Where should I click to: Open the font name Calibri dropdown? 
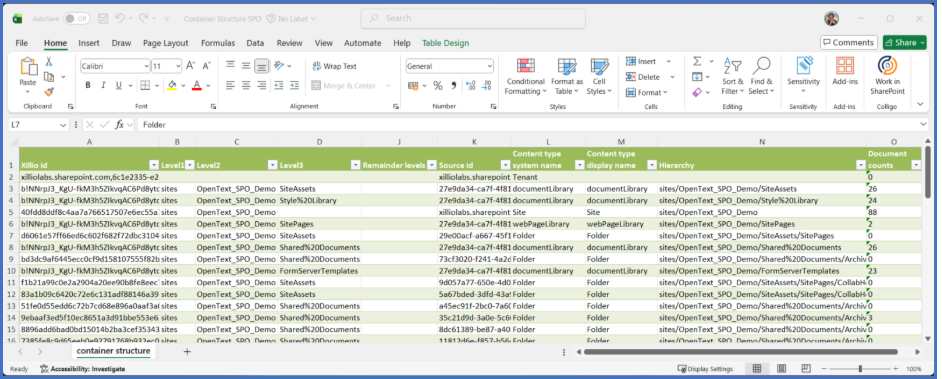(x=146, y=66)
